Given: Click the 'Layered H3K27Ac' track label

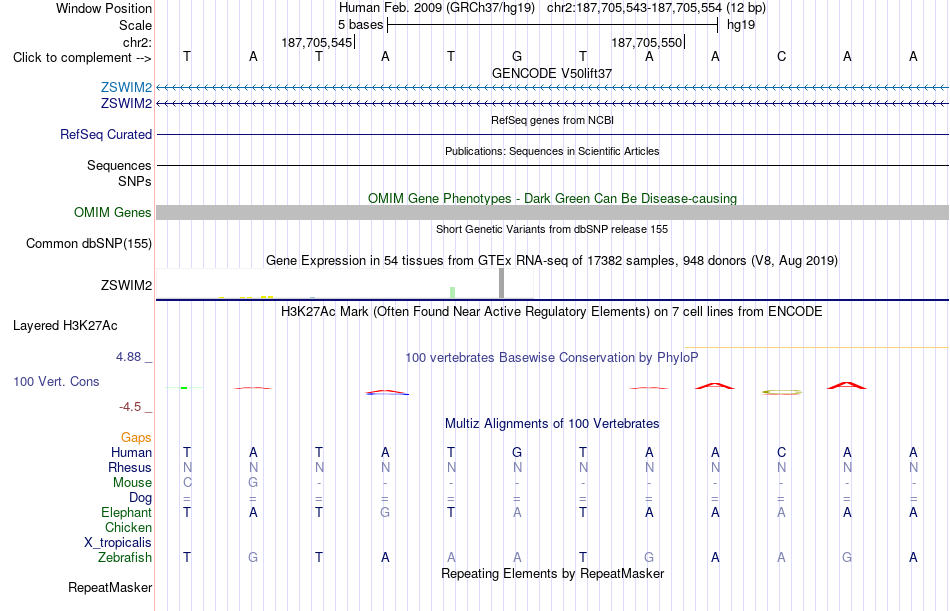Looking at the screenshot, I should click(x=65, y=326).
